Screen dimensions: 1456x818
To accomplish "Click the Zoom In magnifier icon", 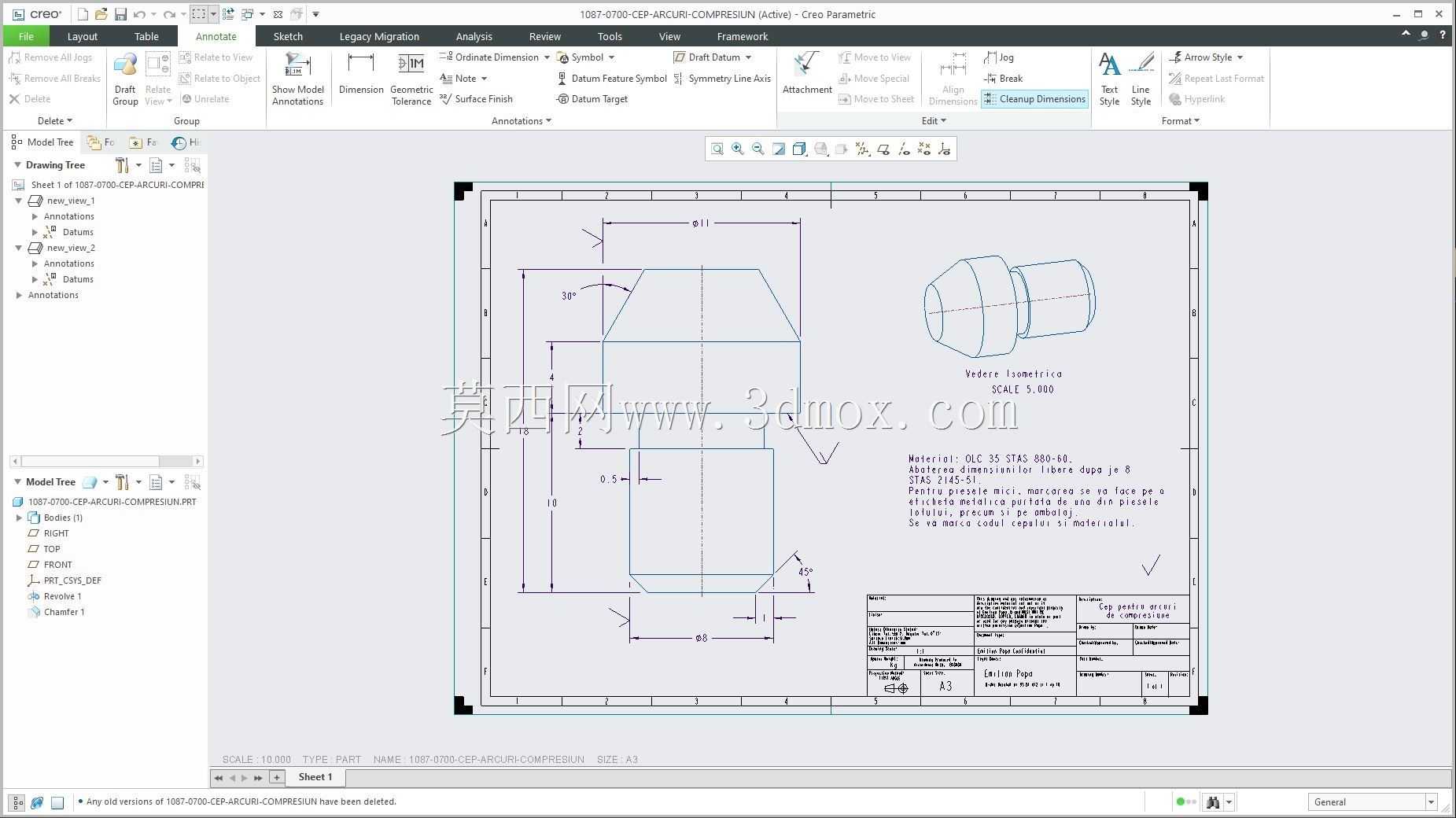I will pyautogui.click(x=738, y=149).
